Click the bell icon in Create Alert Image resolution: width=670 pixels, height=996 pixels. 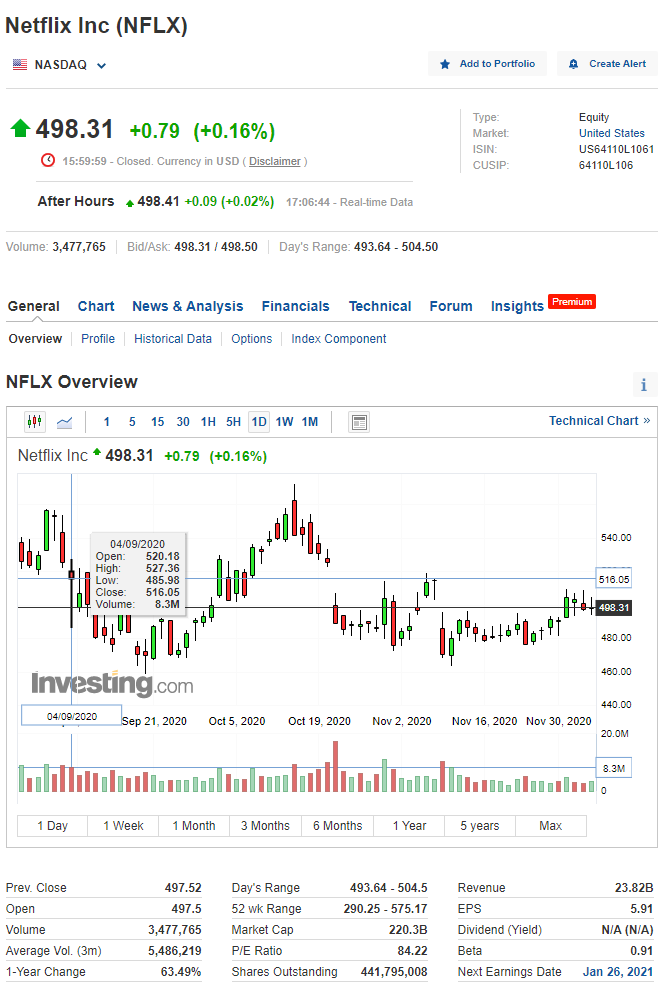click(573, 64)
